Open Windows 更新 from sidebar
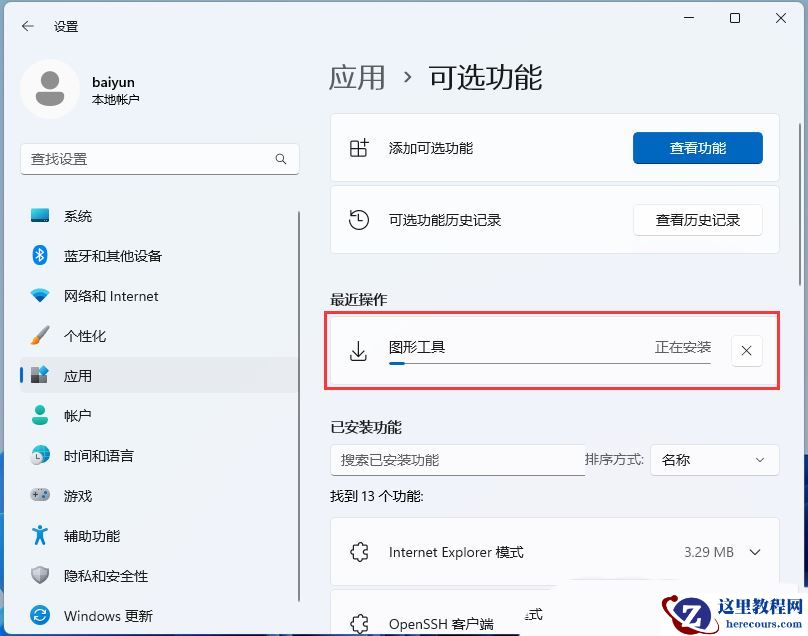This screenshot has height=636, width=808. pos(107,616)
